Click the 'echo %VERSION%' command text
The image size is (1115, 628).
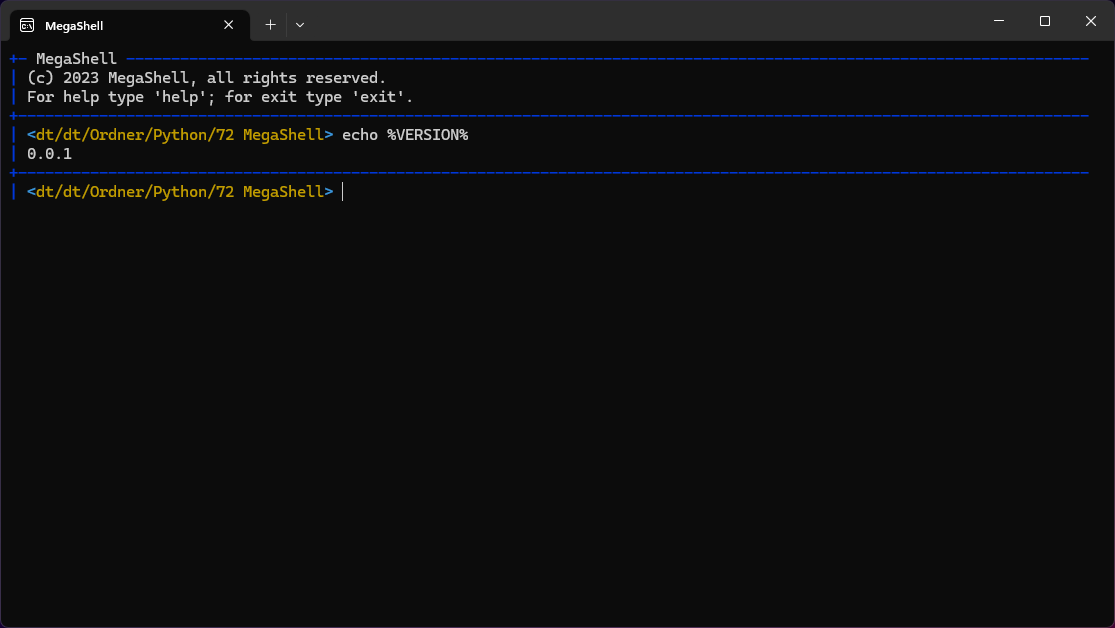coord(405,134)
